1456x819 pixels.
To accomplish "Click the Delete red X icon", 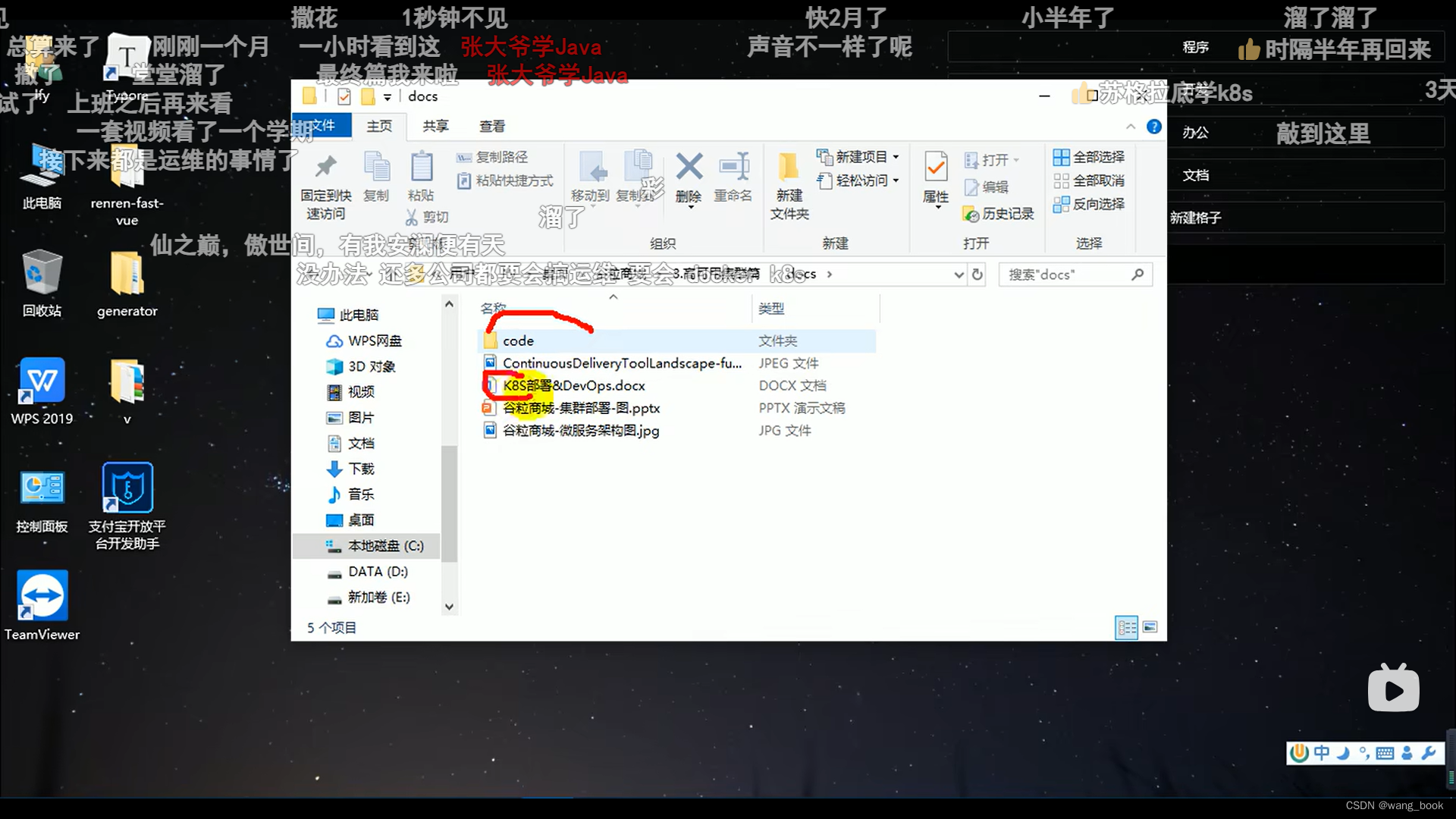I will (x=689, y=166).
